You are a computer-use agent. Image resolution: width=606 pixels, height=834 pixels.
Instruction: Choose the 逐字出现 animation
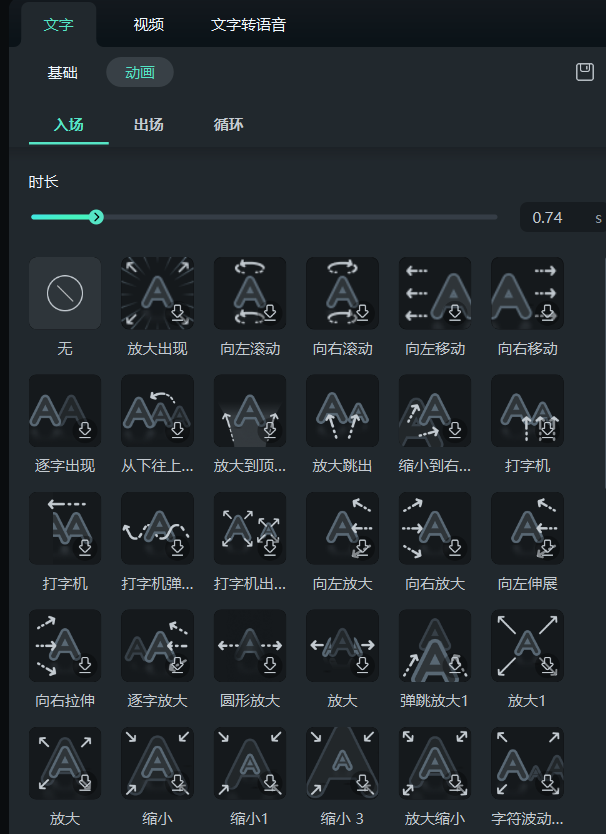click(x=64, y=410)
